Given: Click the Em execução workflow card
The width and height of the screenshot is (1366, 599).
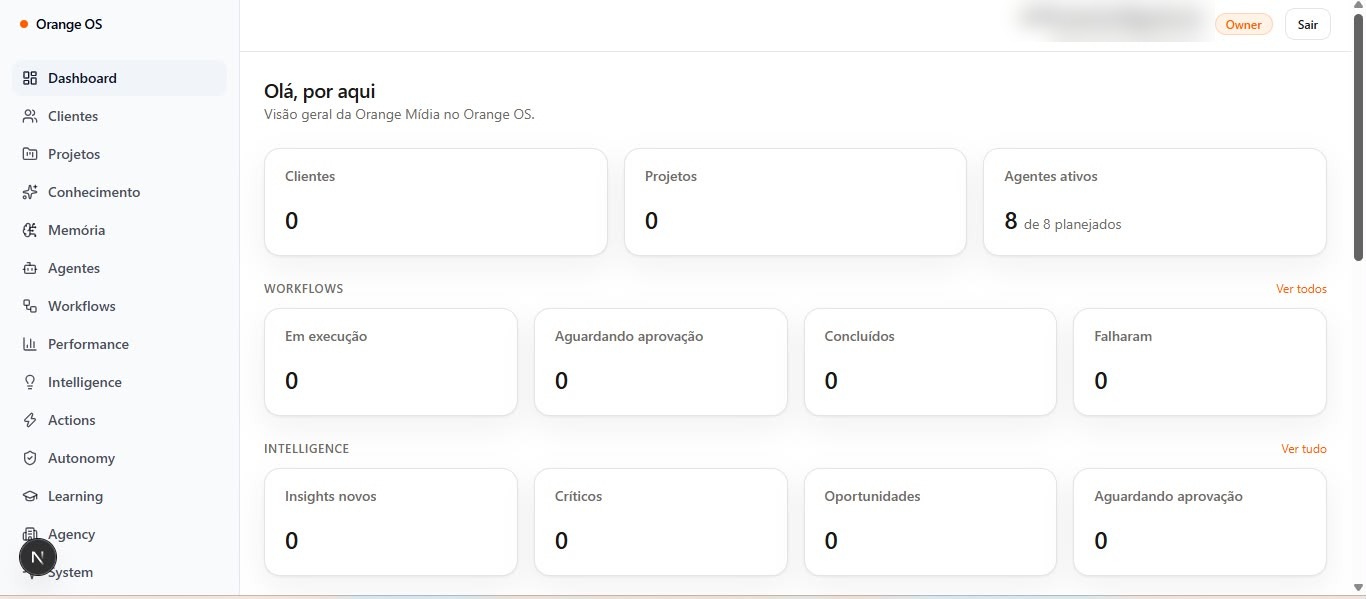Looking at the screenshot, I should [x=391, y=362].
